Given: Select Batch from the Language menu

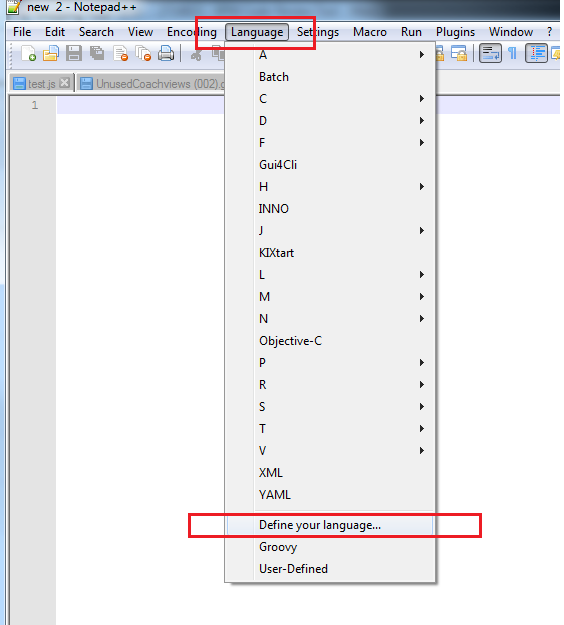Looking at the screenshot, I should [x=330, y=77].
